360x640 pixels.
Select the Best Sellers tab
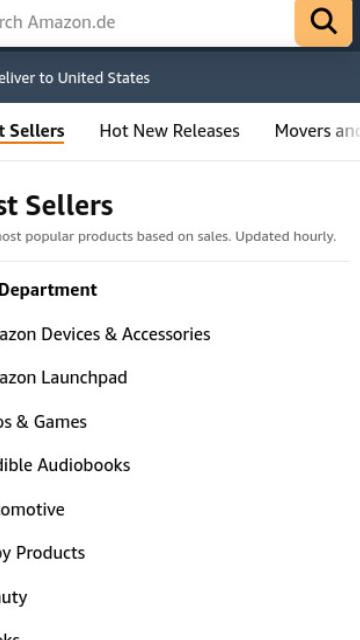[x=32, y=131]
